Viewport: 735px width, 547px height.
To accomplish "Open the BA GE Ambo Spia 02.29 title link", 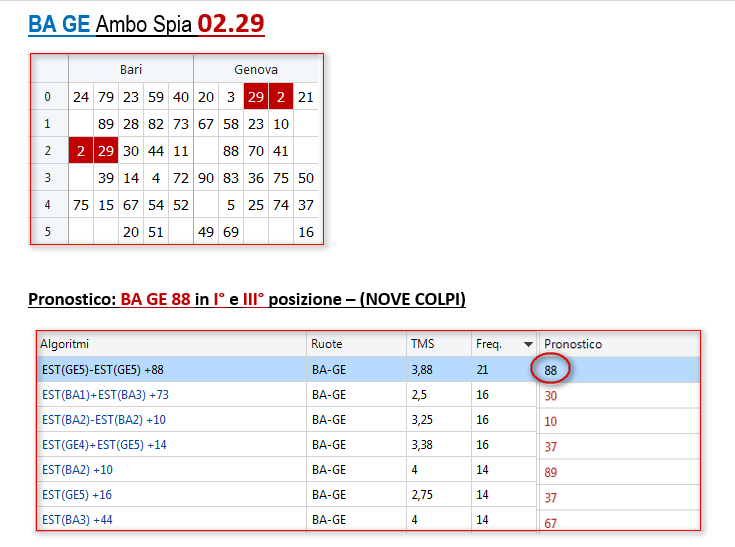I will point(146,24).
